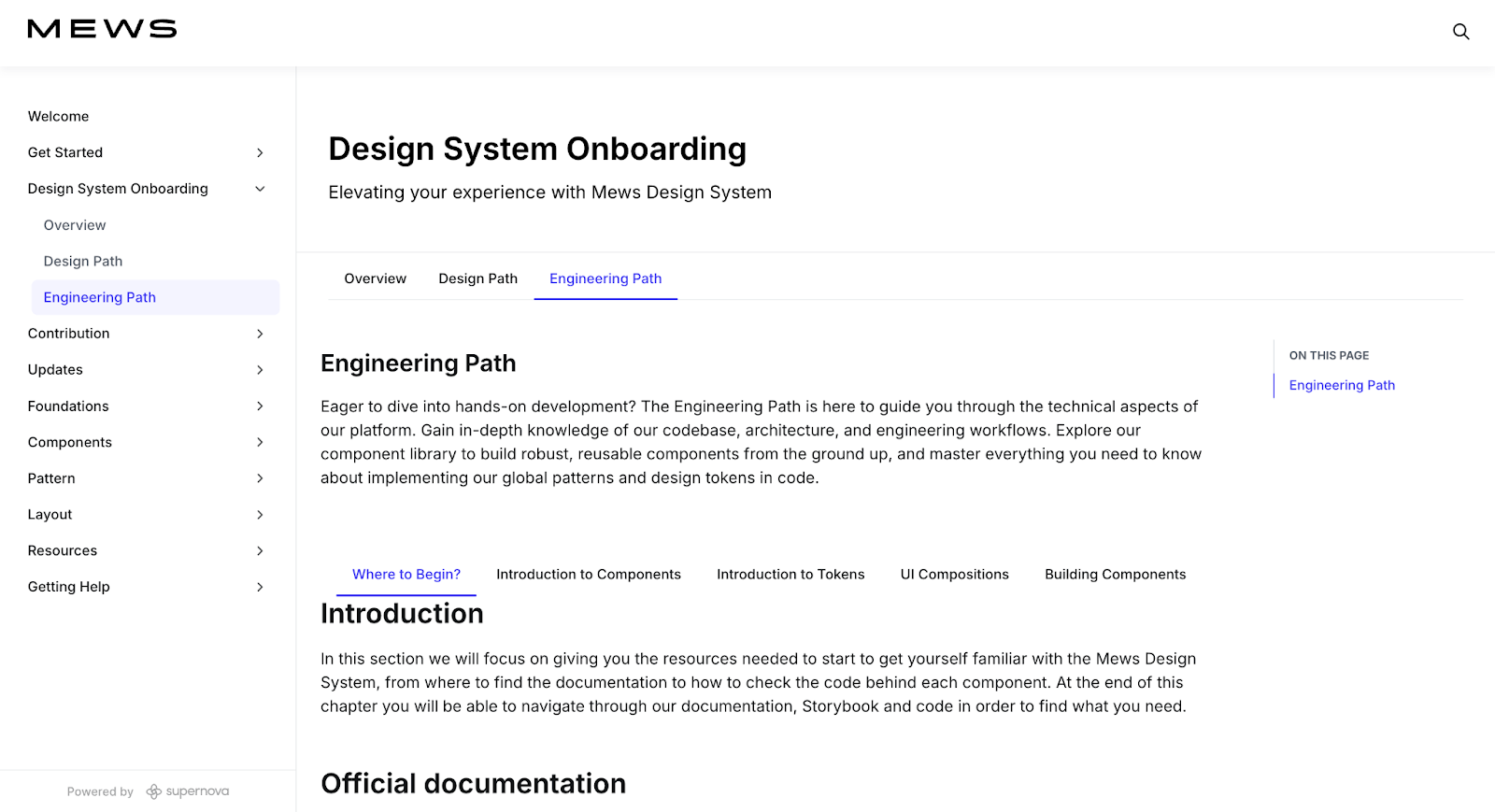Expand the Pattern section chevron

pyautogui.click(x=260, y=478)
